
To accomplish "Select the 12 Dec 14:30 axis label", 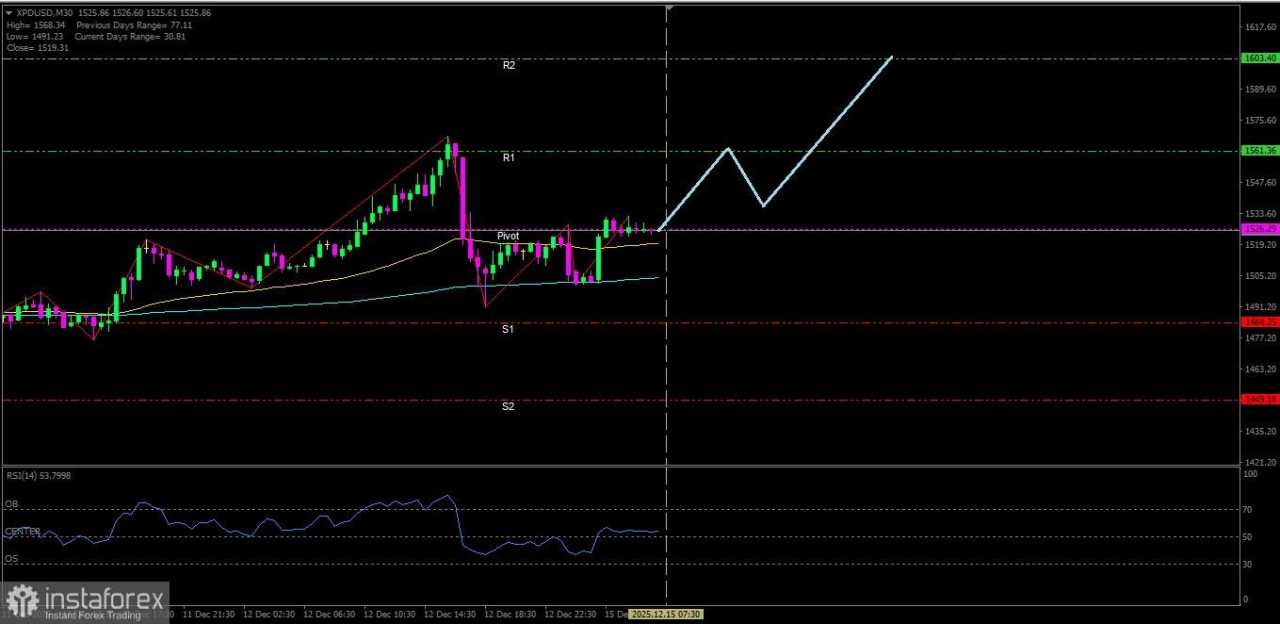I will click(448, 614).
